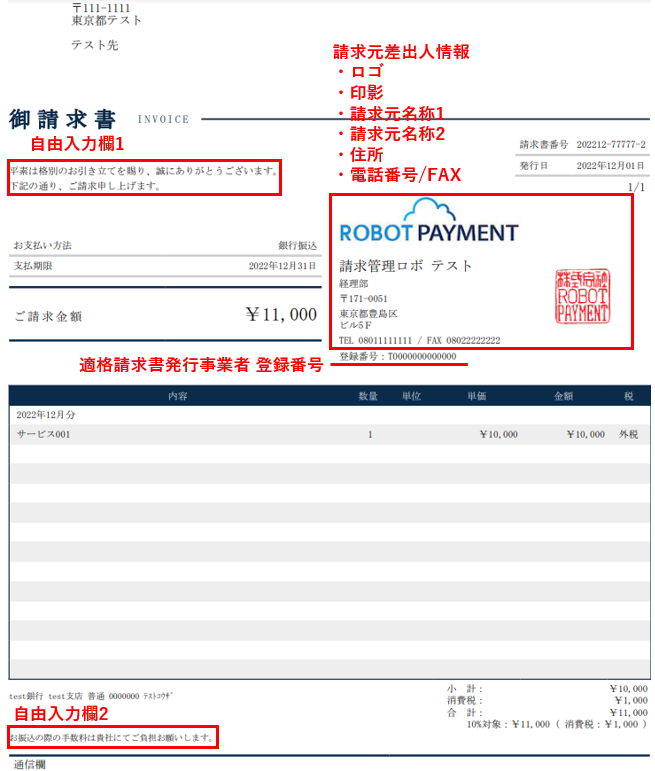
Task: Click the invoice number 202212-77777-2
Action: coord(610,145)
